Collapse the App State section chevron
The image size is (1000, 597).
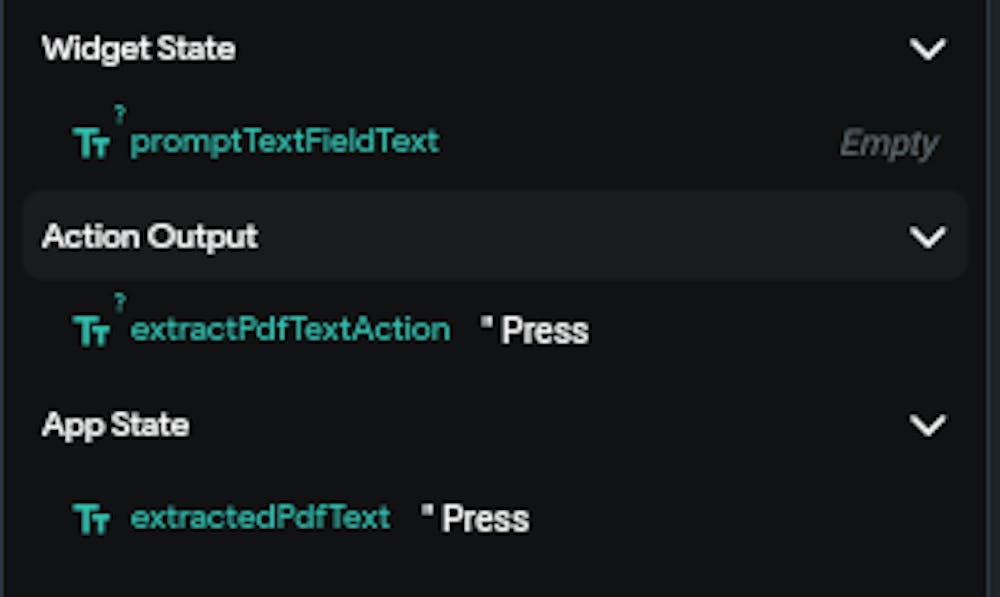[x=928, y=425]
